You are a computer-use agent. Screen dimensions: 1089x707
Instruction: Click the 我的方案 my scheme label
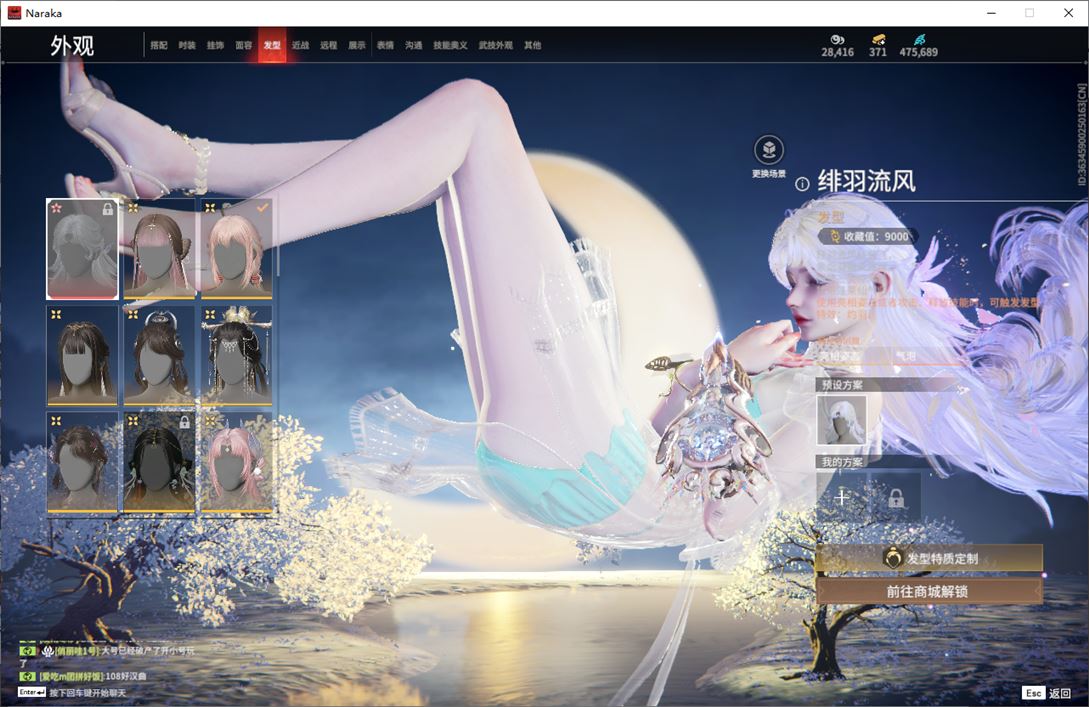842,462
